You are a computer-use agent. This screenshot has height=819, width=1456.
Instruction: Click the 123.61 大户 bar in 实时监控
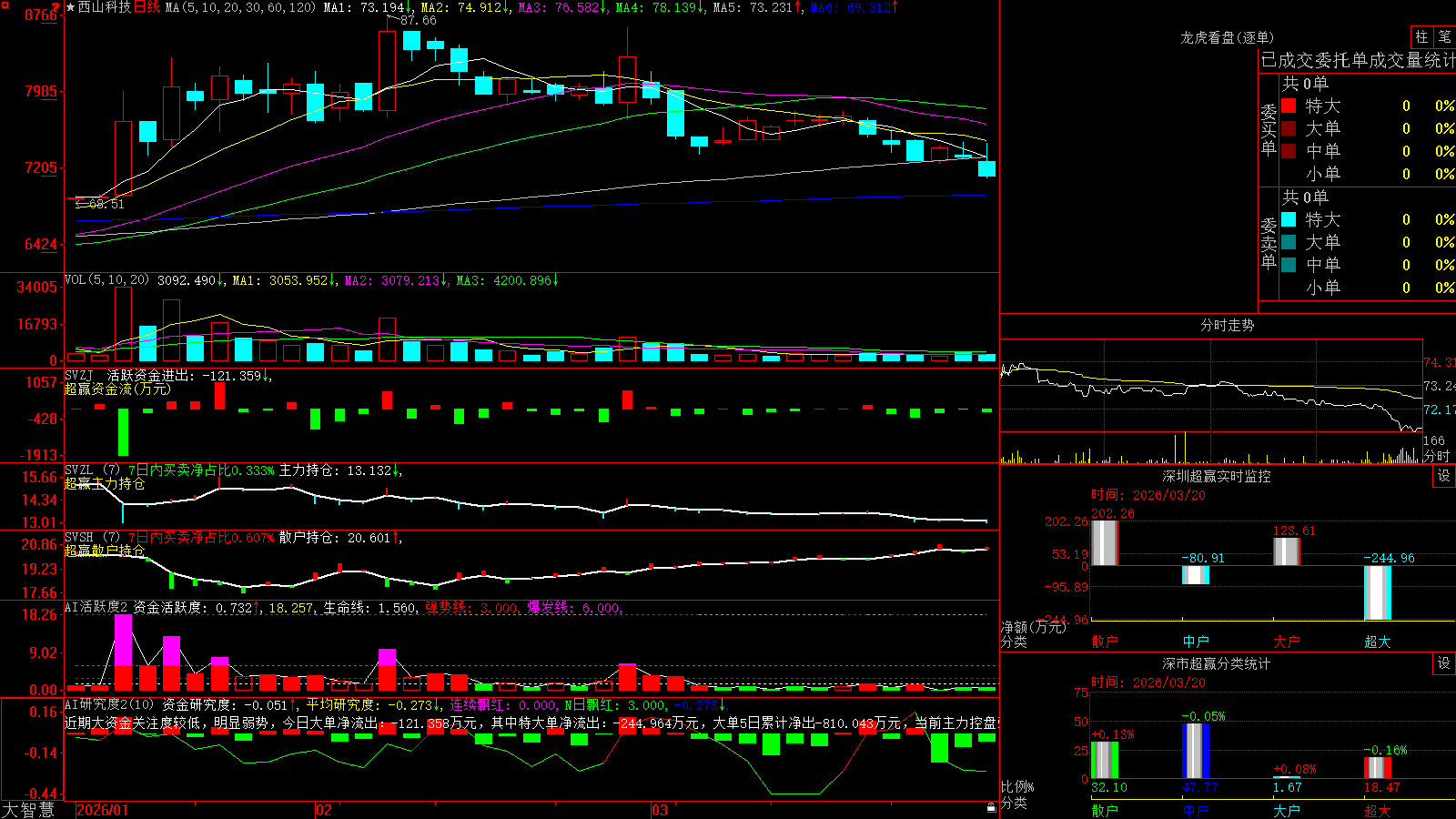(x=1287, y=551)
